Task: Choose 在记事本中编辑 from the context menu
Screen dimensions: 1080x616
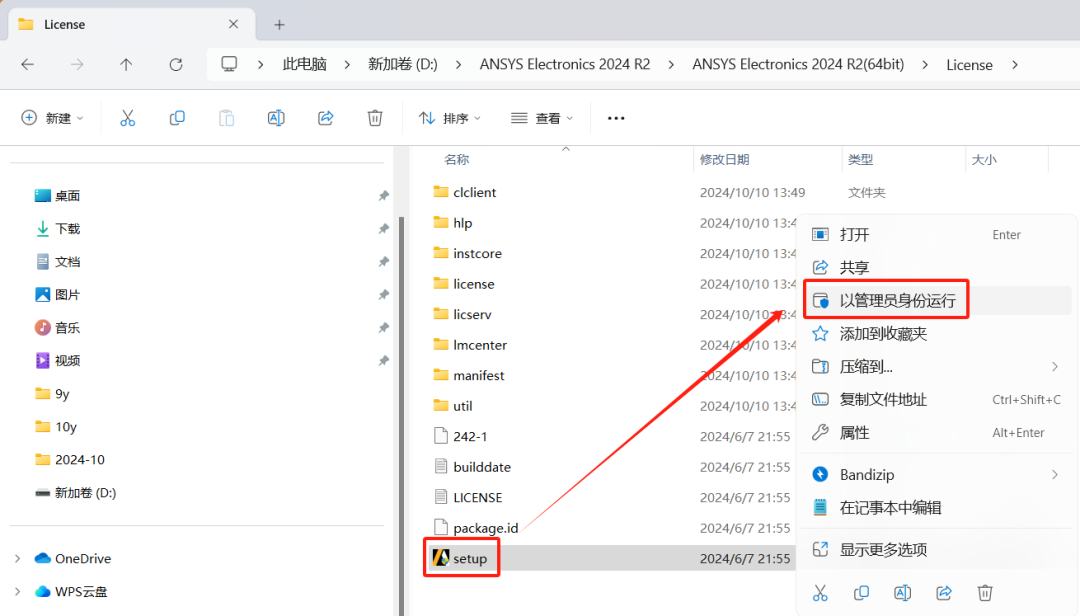Action: click(937, 508)
